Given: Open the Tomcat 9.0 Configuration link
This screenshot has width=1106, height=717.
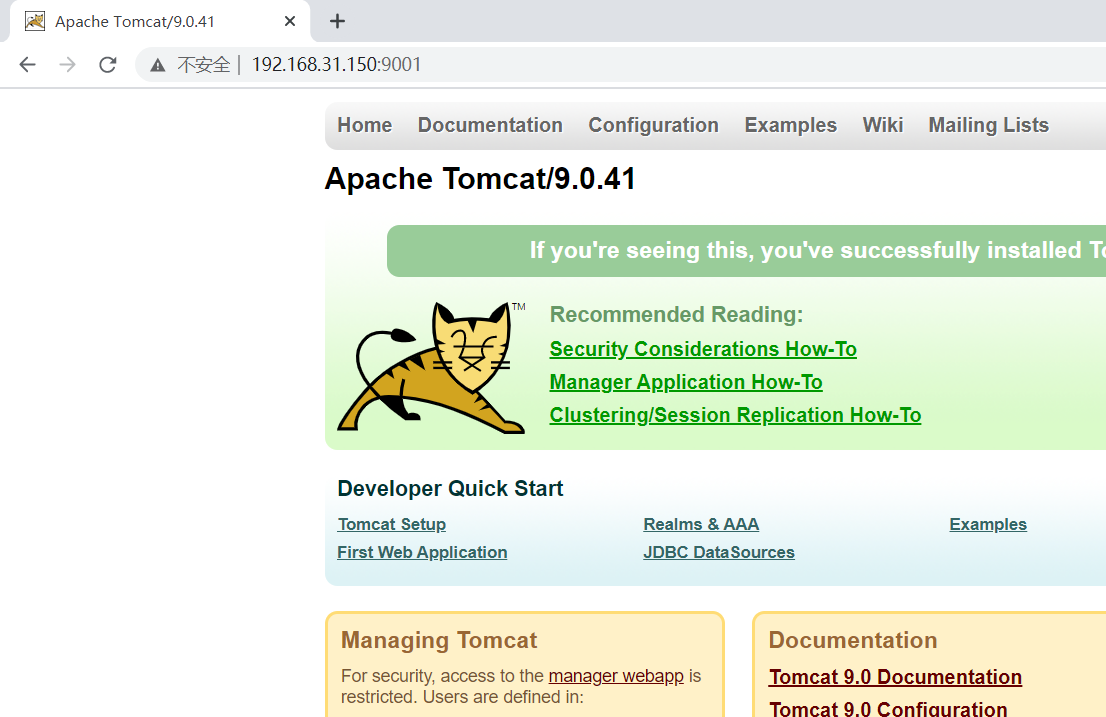Looking at the screenshot, I should point(888,708).
